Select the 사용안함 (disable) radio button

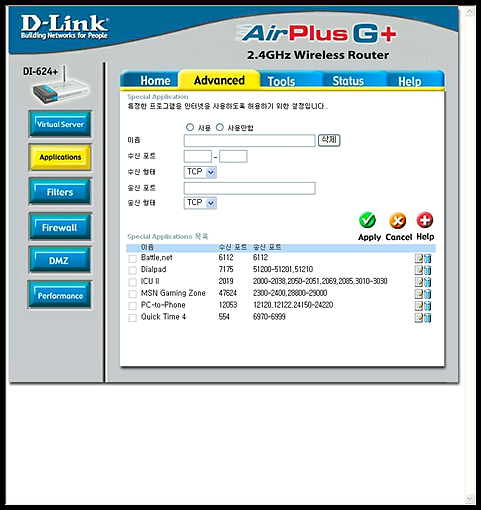[x=220, y=127]
